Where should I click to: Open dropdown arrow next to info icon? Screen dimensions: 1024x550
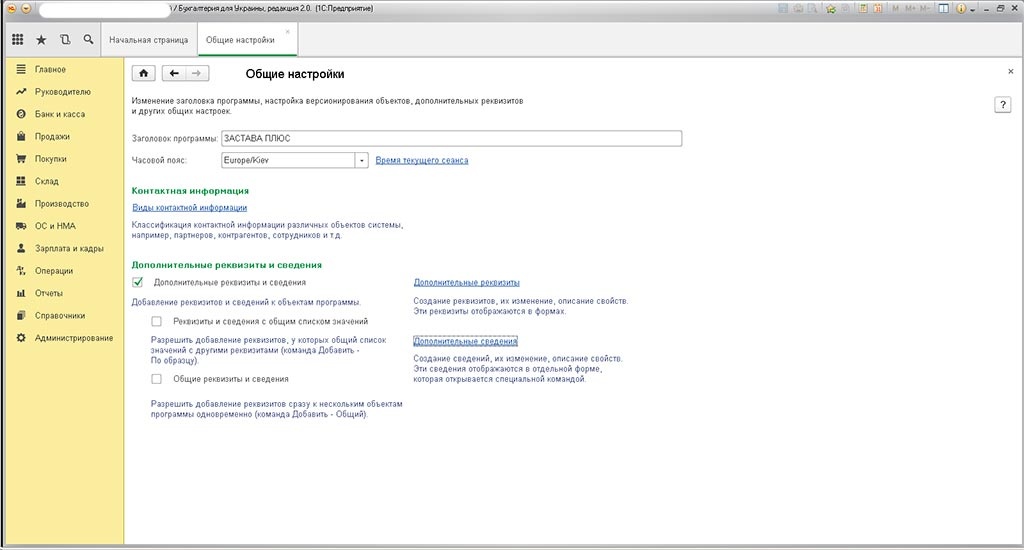(971, 8)
